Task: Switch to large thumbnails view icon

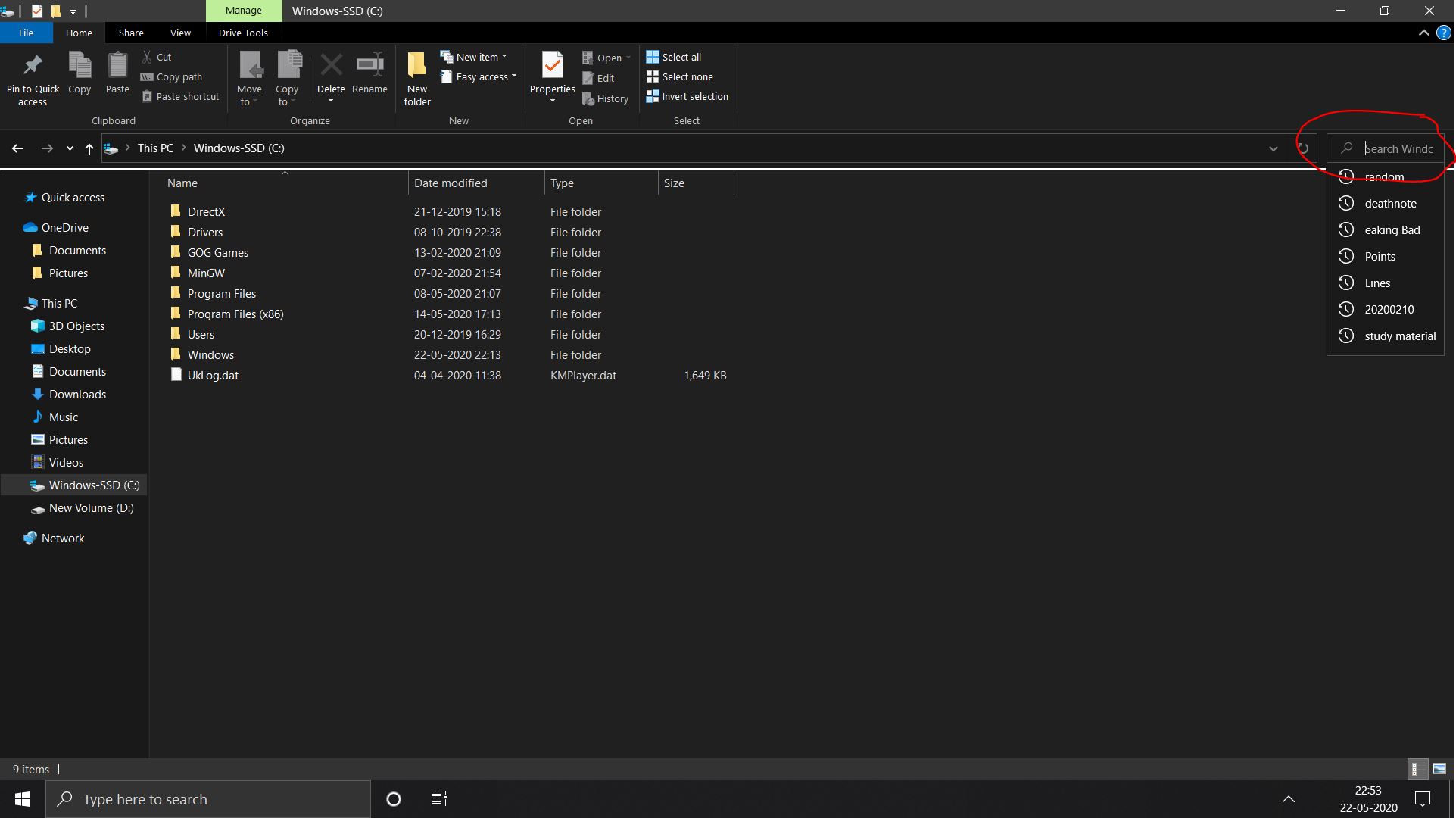Action: click(x=1439, y=769)
